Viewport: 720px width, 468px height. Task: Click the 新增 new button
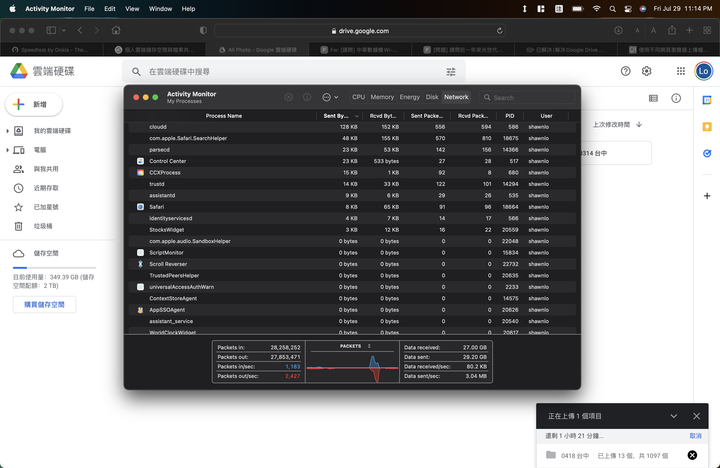coord(34,104)
